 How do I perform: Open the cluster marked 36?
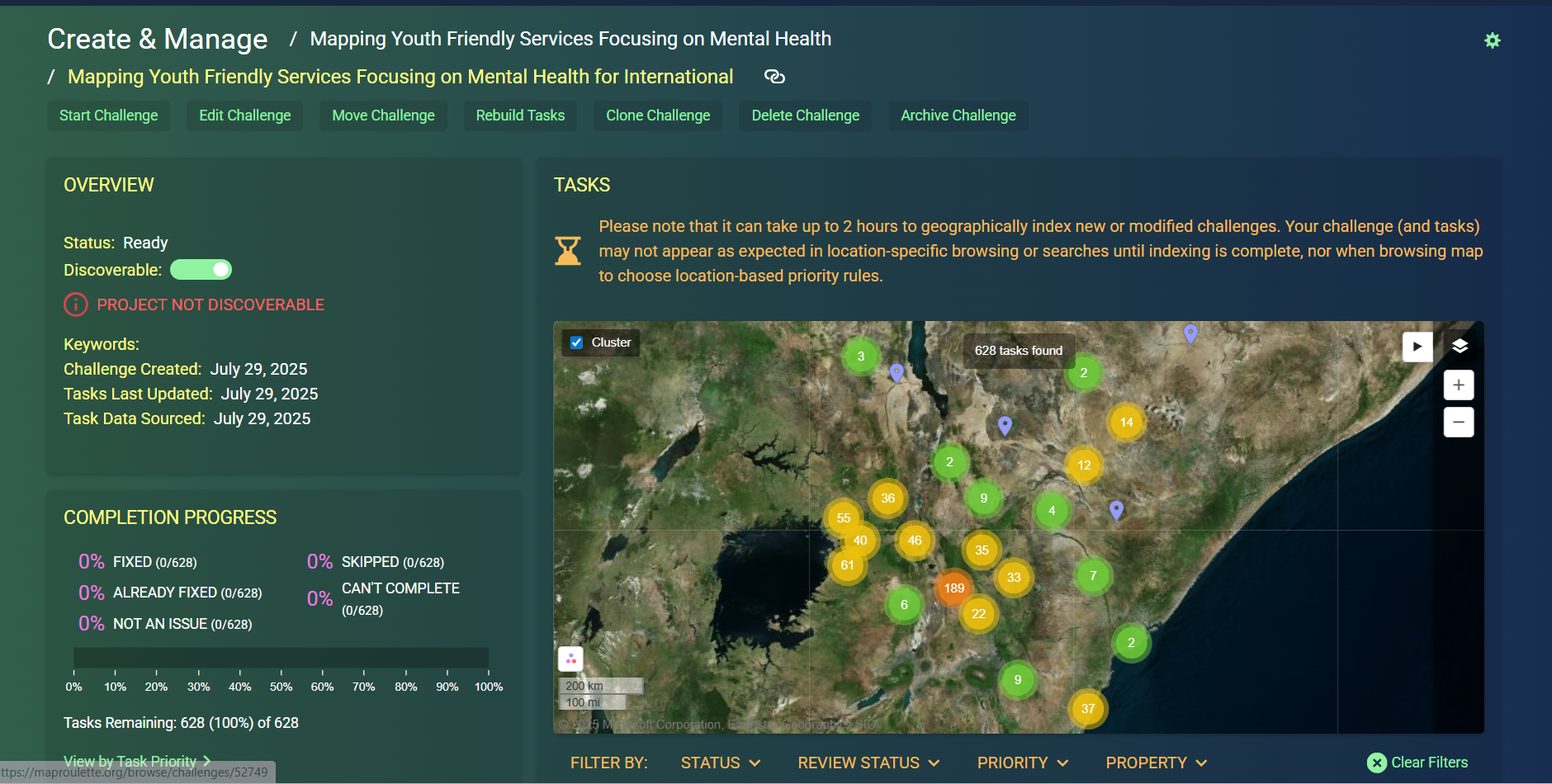coord(888,498)
